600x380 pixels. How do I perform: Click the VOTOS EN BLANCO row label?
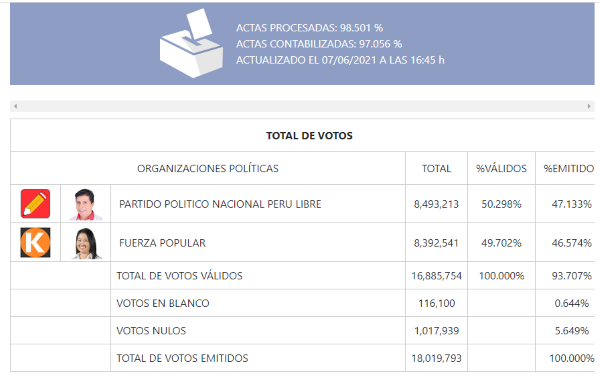[x=163, y=303]
